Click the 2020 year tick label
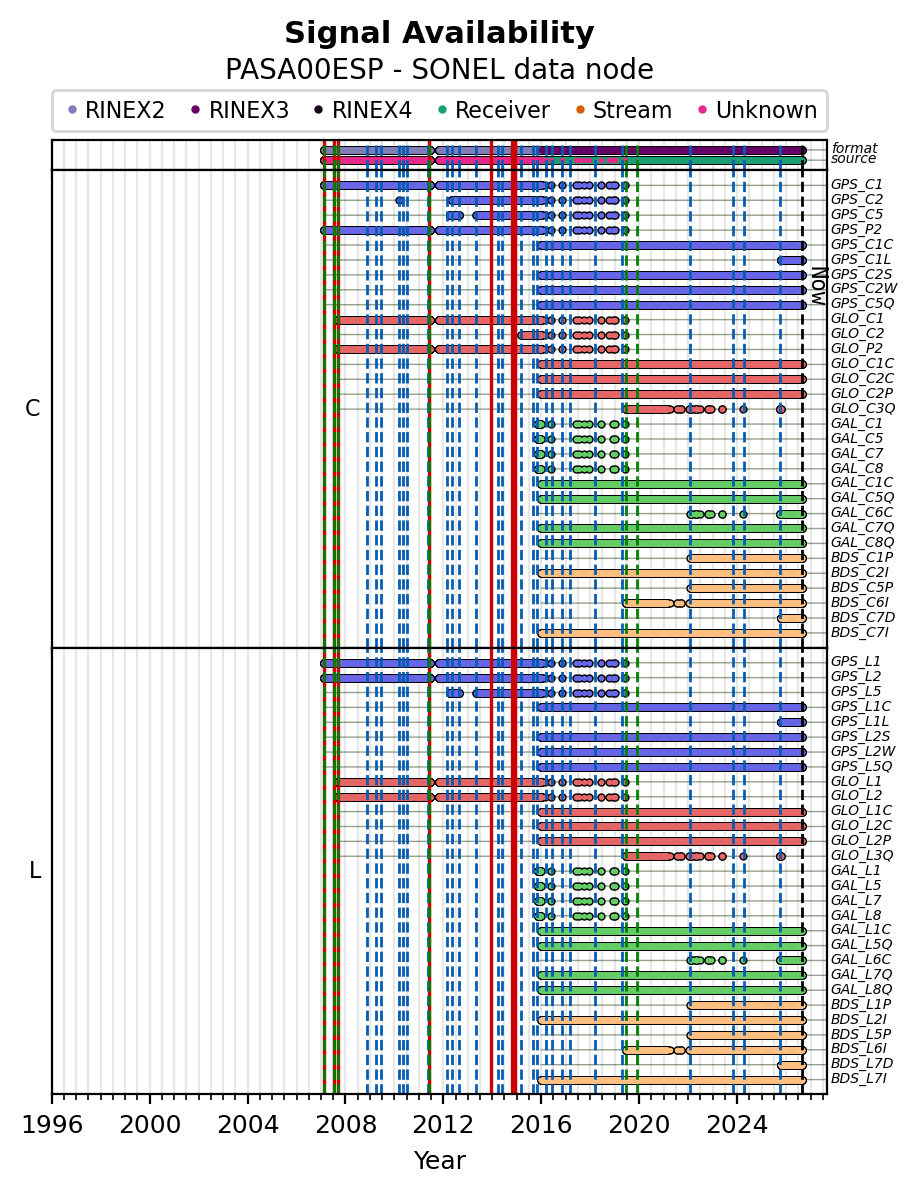The image size is (918, 1193). pos(638,1125)
